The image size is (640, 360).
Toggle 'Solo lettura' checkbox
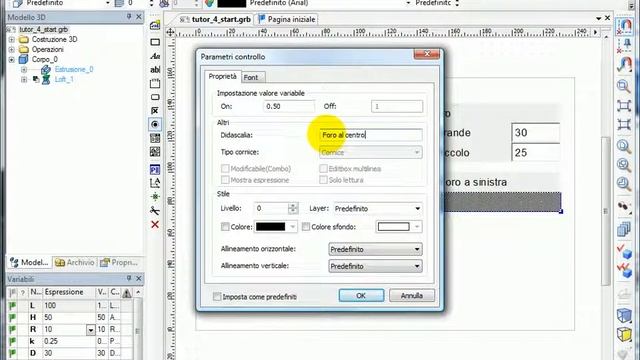point(323,180)
